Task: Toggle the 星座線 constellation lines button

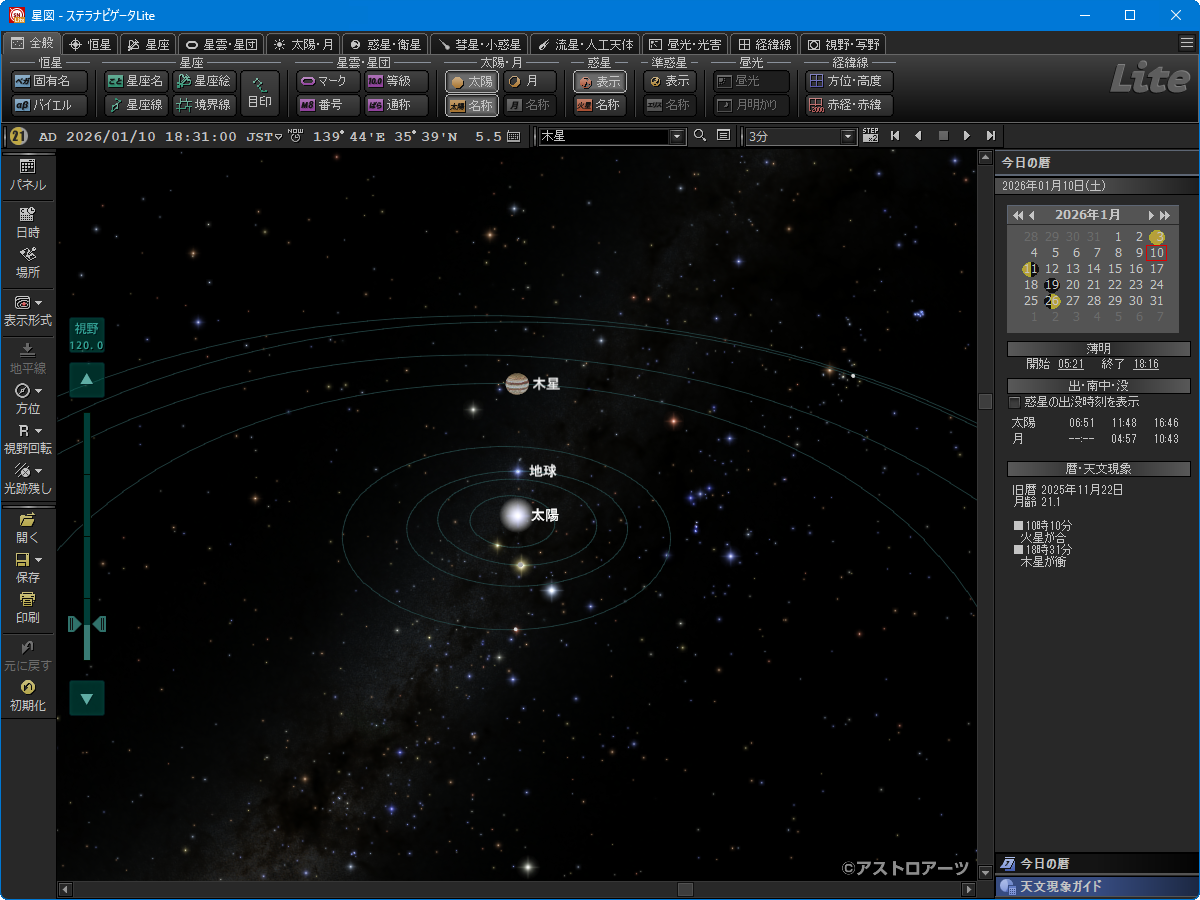Action: point(136,105)
